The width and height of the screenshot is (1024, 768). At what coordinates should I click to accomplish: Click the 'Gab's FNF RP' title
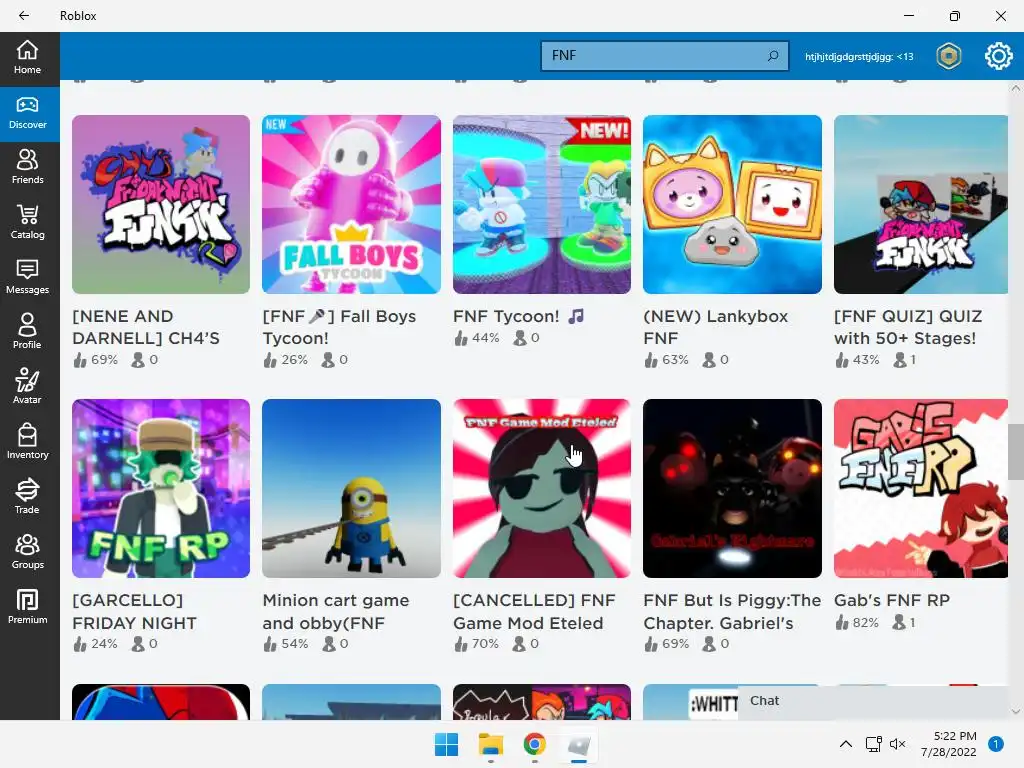tap(891, 600)
